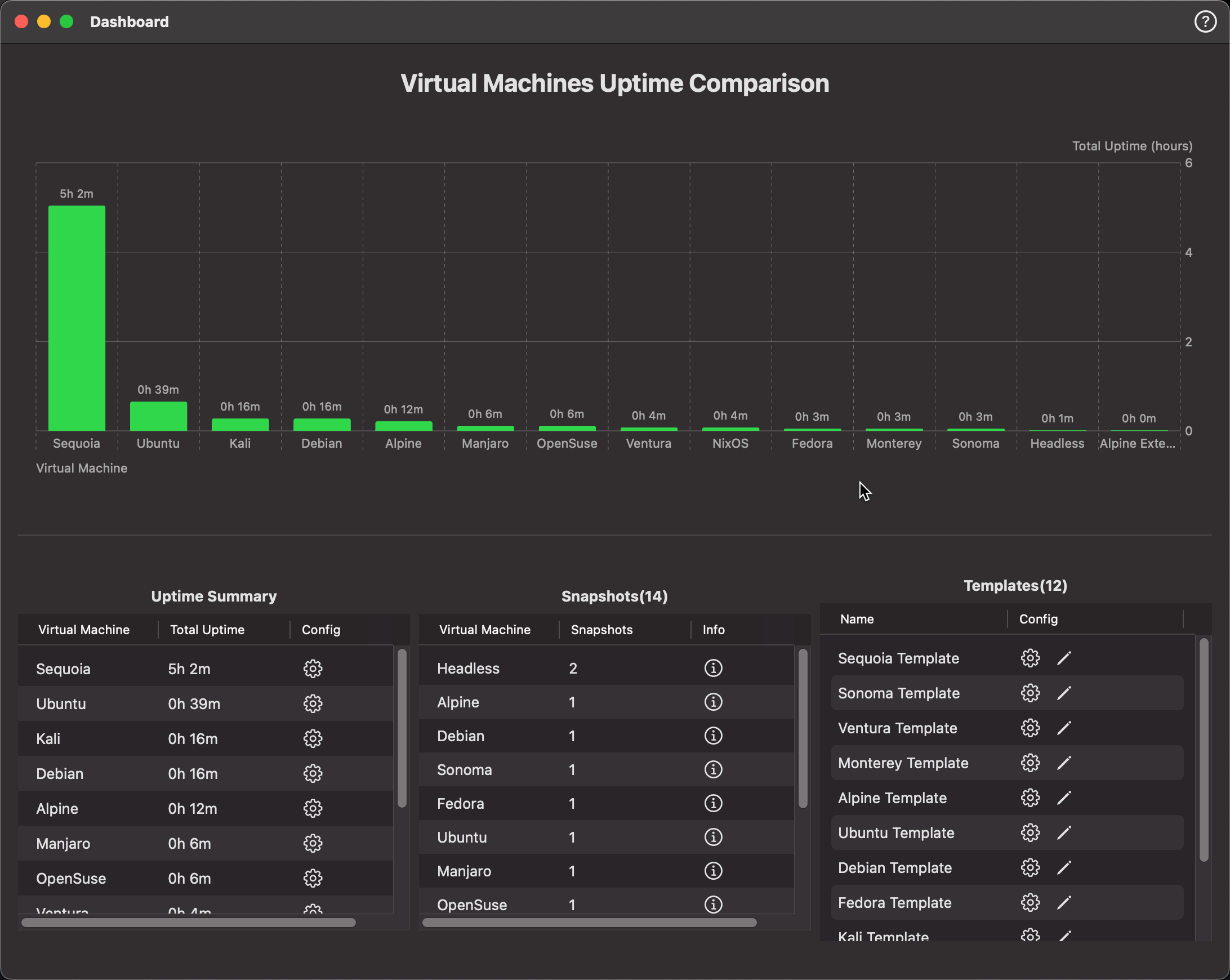This screenshot has height=980, width=1230.
Task: Edit Fedora Template using pencil icon
Action: point(1064,902)
